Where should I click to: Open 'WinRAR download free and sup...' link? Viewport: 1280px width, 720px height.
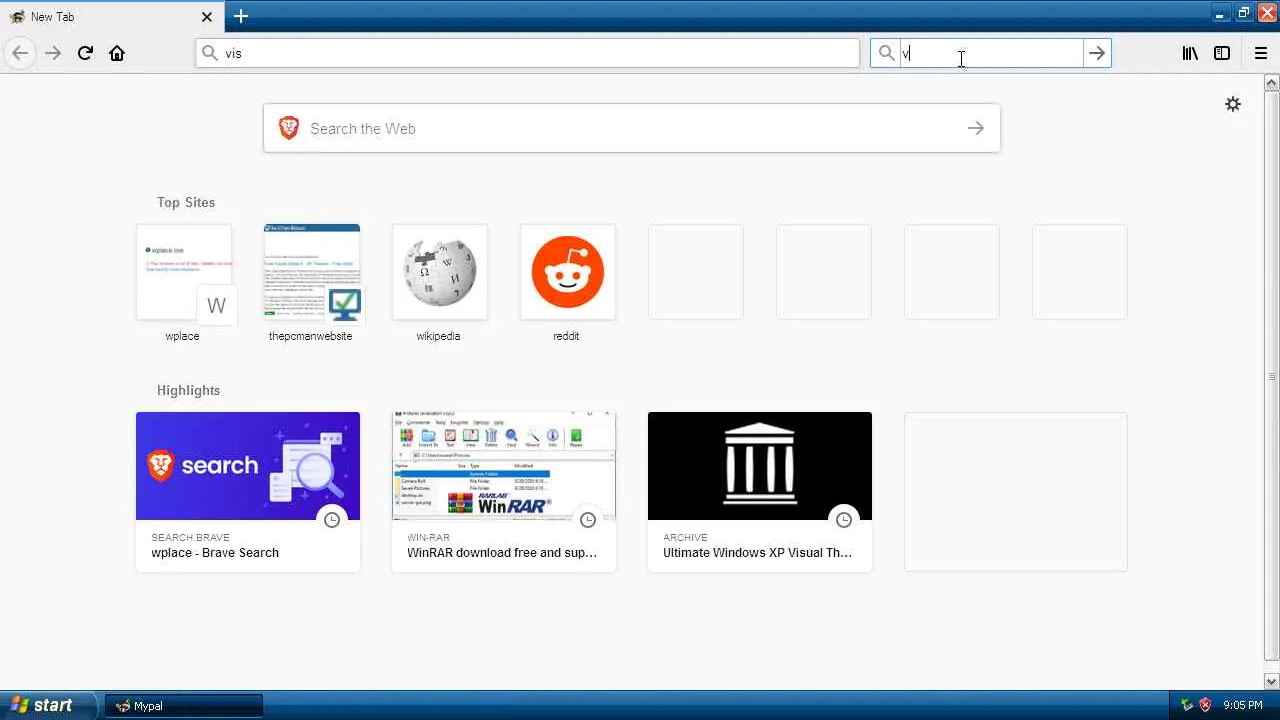(502, 553)
